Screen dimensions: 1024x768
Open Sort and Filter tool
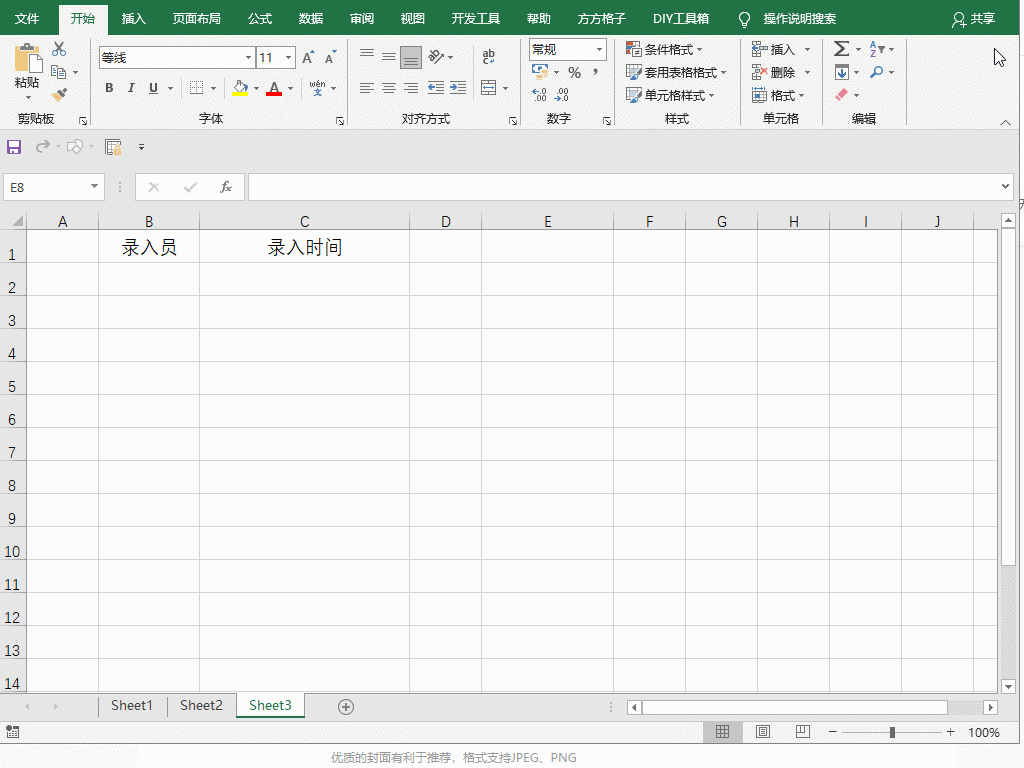coord(876,49)
